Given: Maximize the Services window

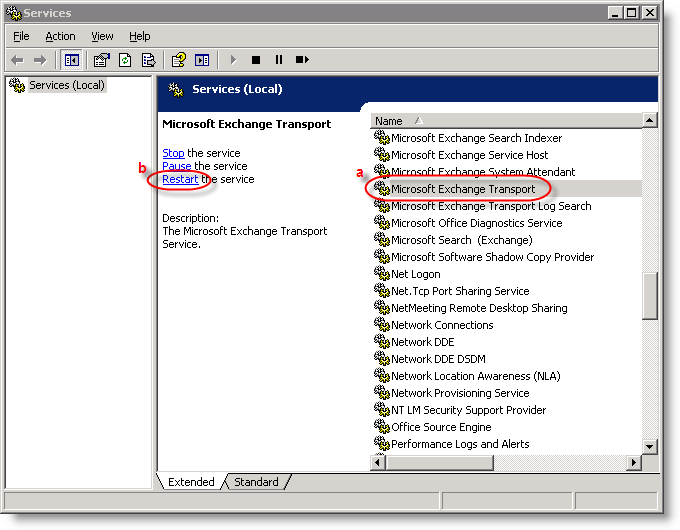Looking at the screenshot, I should [x=632, y=13].
